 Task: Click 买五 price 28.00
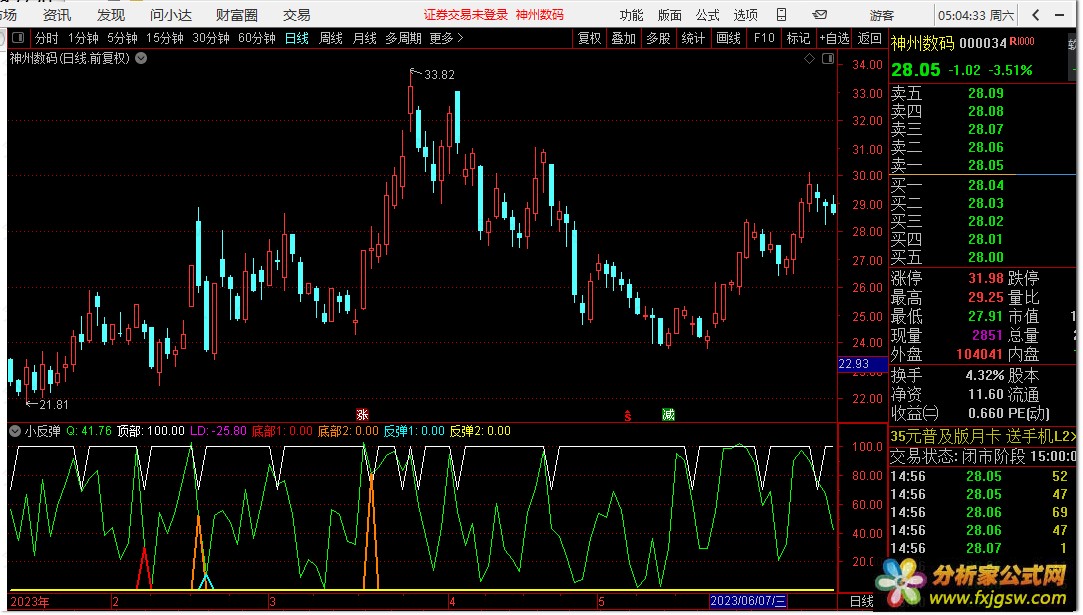[x=986, y=257]
